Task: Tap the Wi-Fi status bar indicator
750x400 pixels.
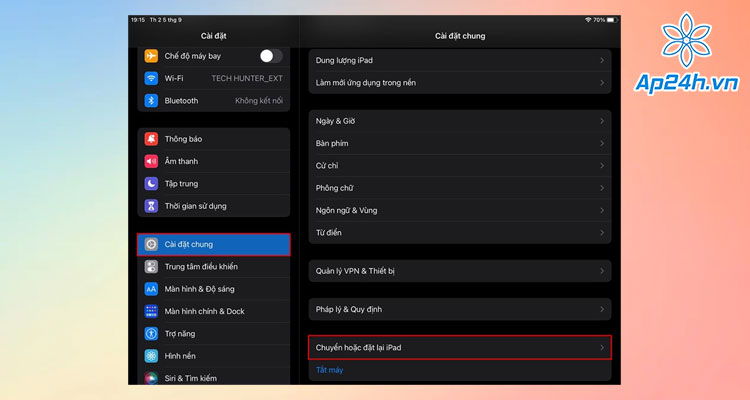Action: (x=588, y=20)
